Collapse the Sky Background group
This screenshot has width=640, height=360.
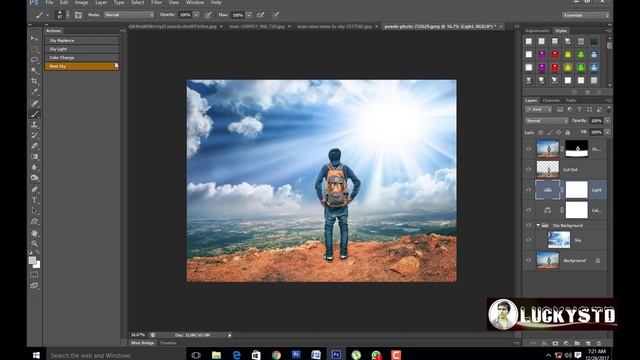tap(538, 225)
